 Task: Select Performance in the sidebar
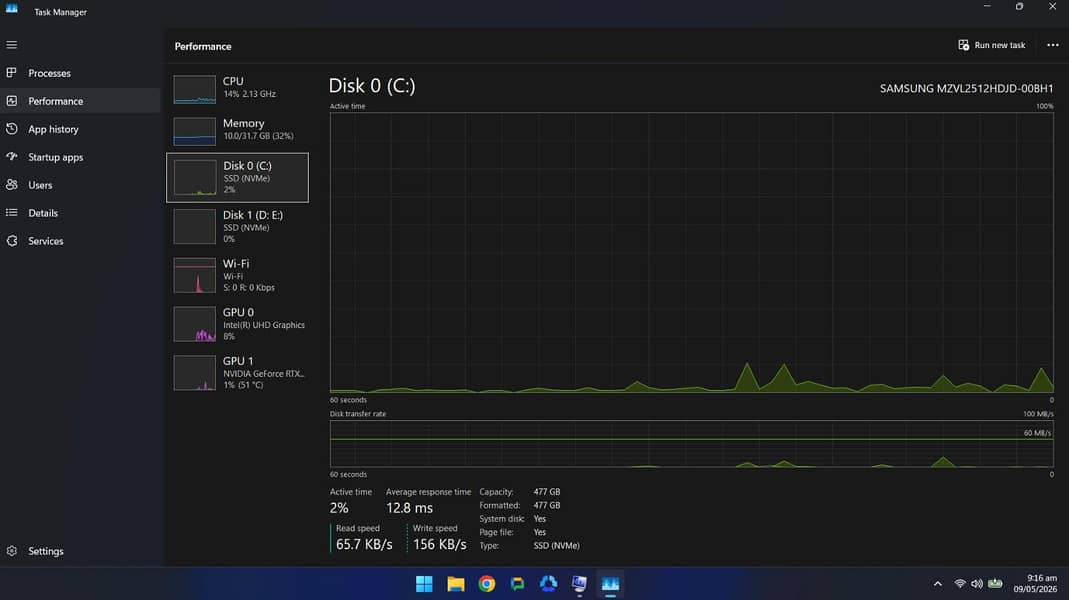pos(80,101)
